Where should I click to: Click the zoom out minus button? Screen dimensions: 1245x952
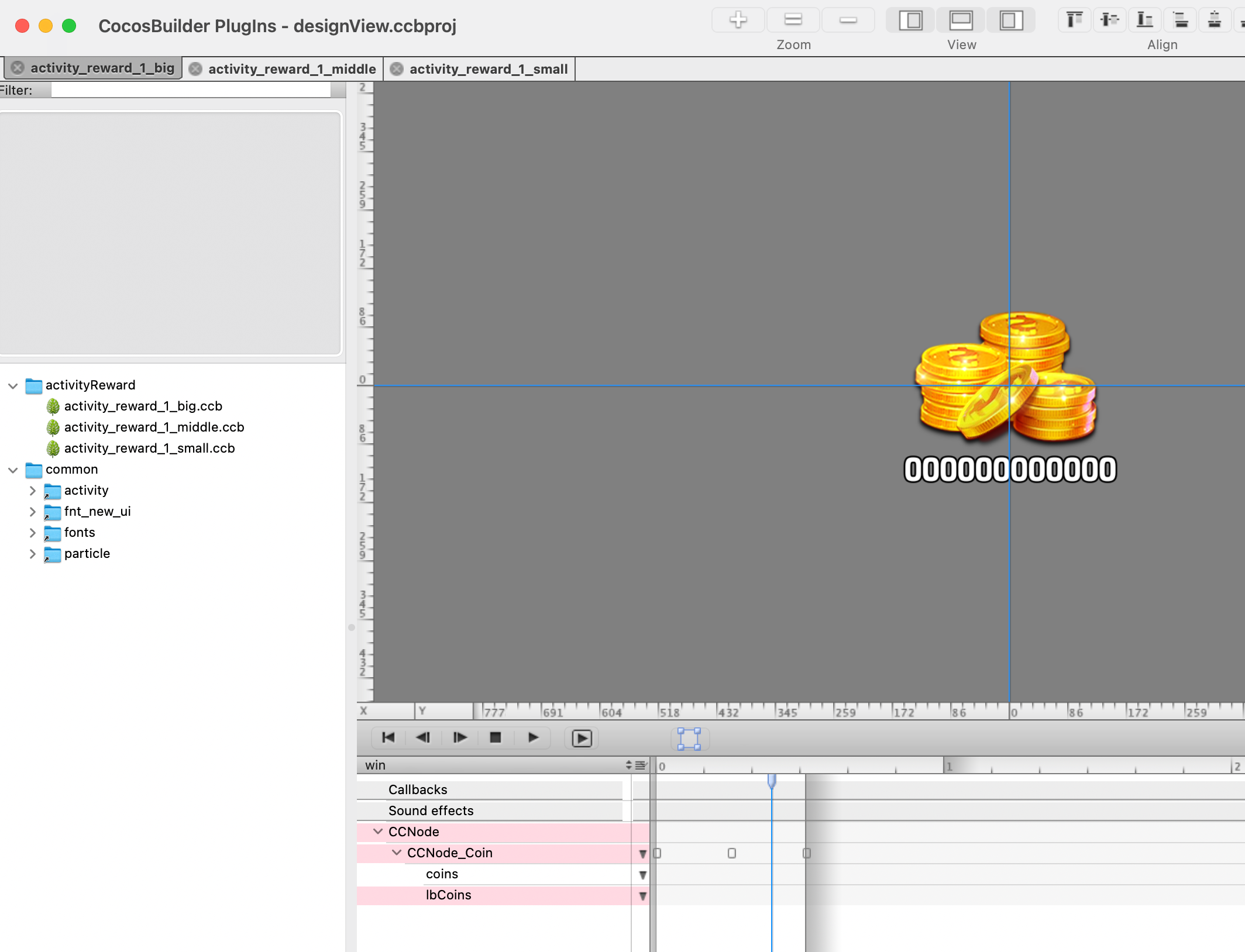pos(848,20)
